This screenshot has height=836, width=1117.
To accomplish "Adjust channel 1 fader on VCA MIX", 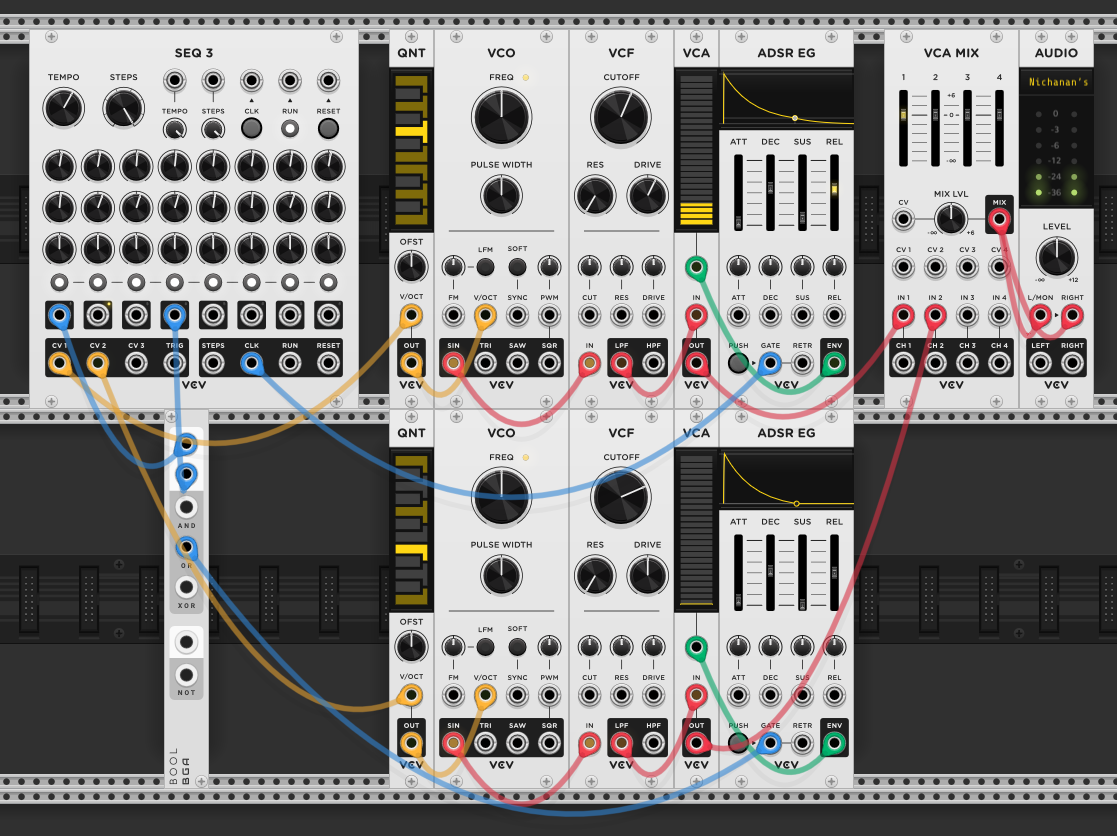I will 903,128.
